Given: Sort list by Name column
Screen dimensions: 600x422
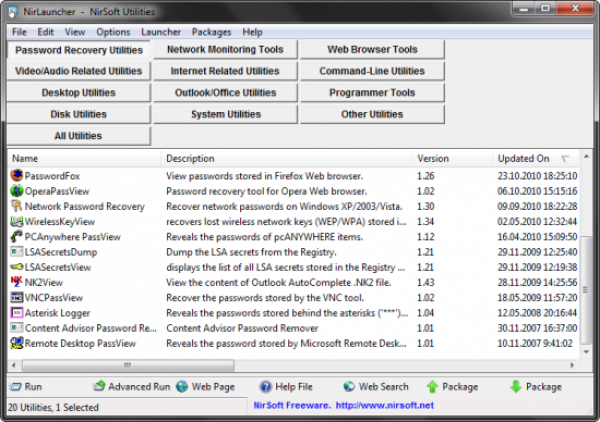Looking at the screenshot, I should tap(84, 158).
